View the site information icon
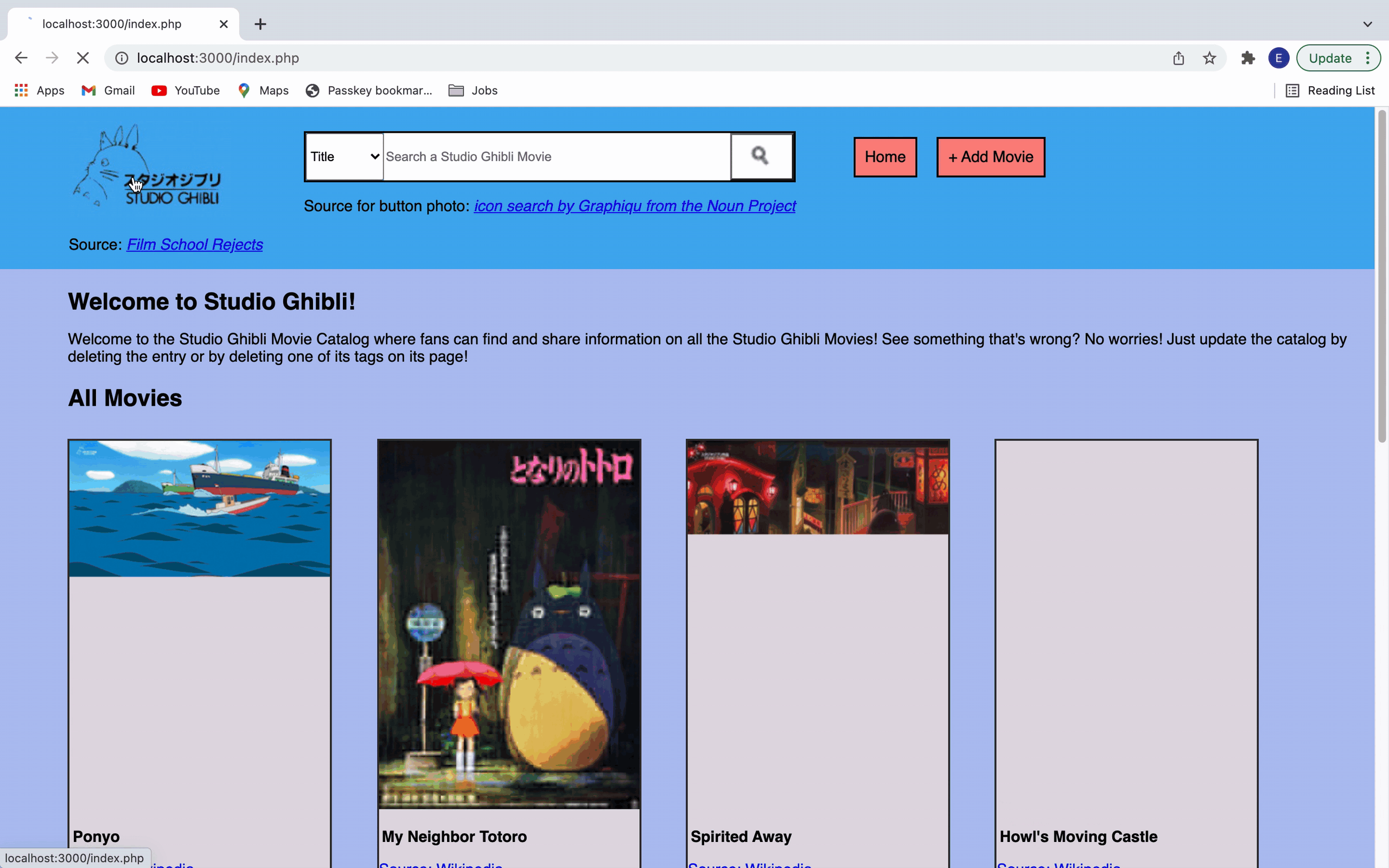The height and width of the screenshot is (868, 1389). [122, 58]
